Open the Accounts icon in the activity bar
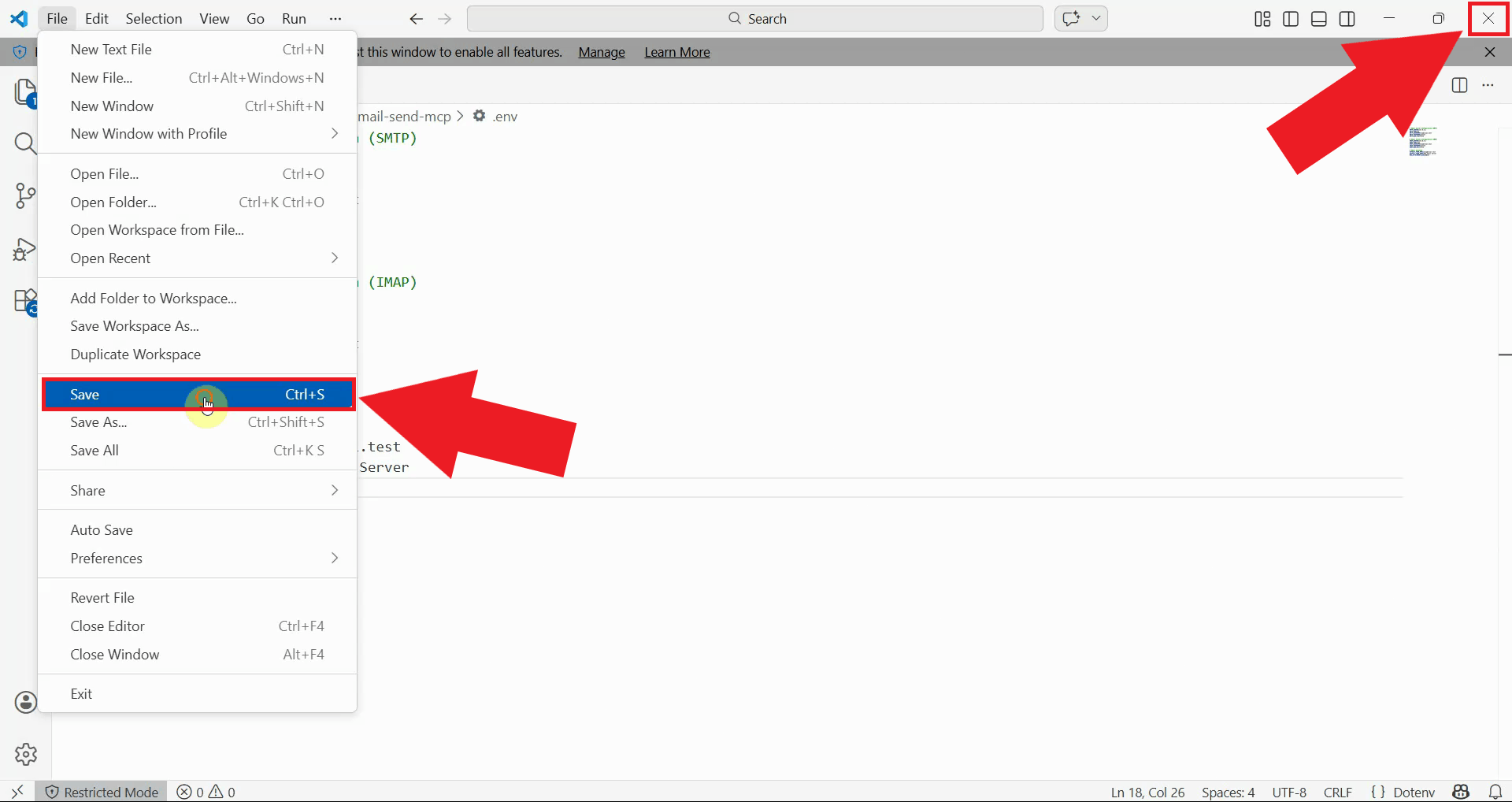 [x=25, y=702]
